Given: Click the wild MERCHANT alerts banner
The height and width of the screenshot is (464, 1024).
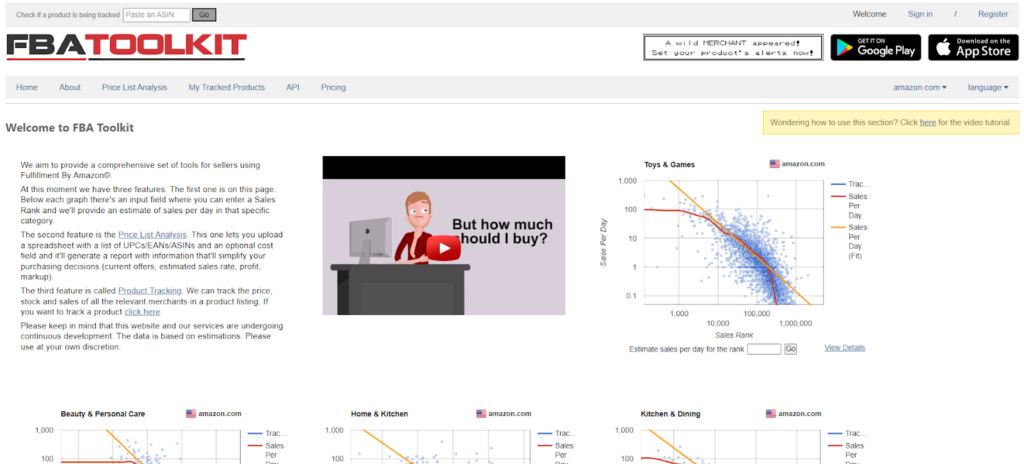Looking at the screenshot, I should click(732, 47).
